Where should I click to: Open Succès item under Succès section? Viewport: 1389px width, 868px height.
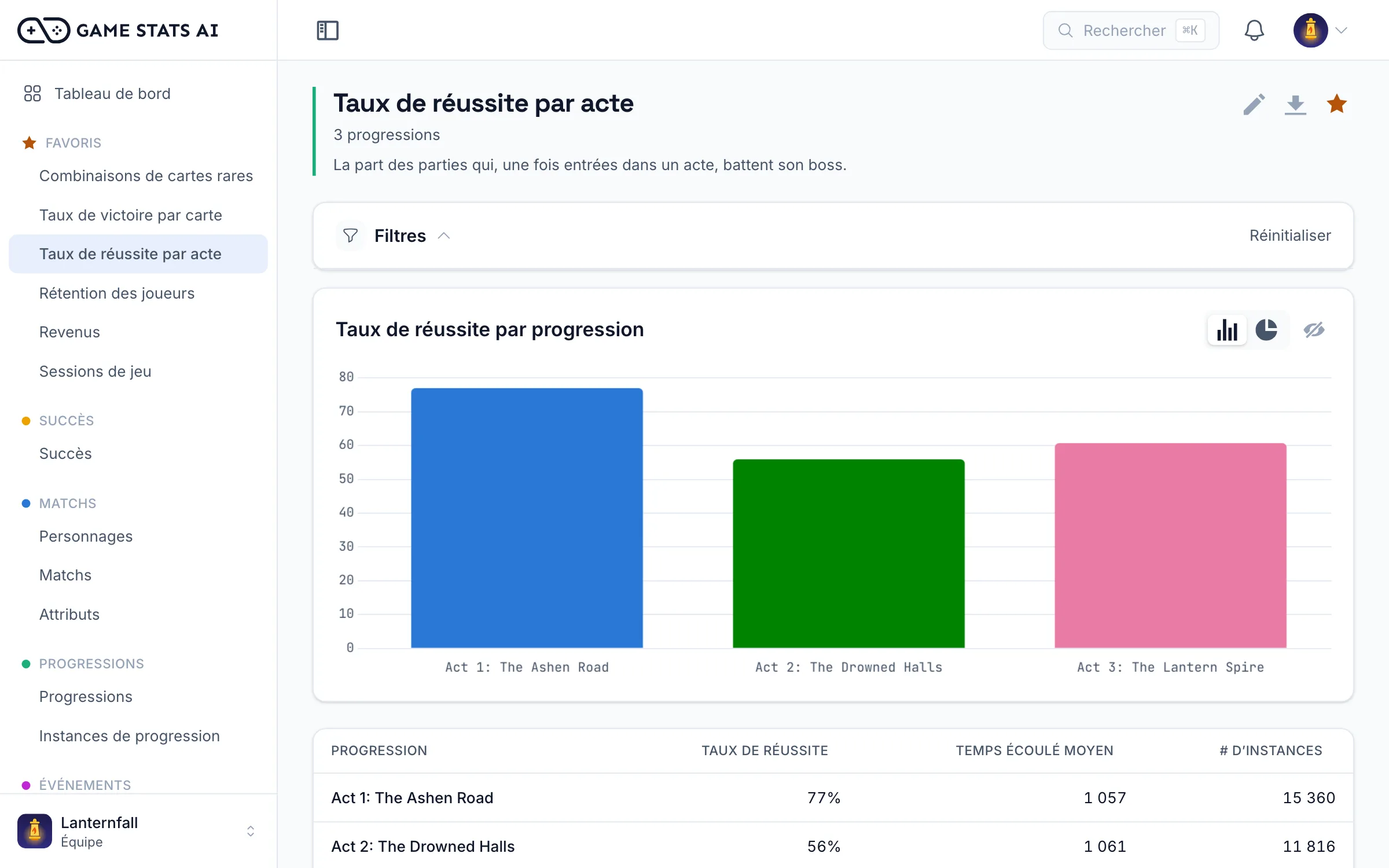pos(139,454)
